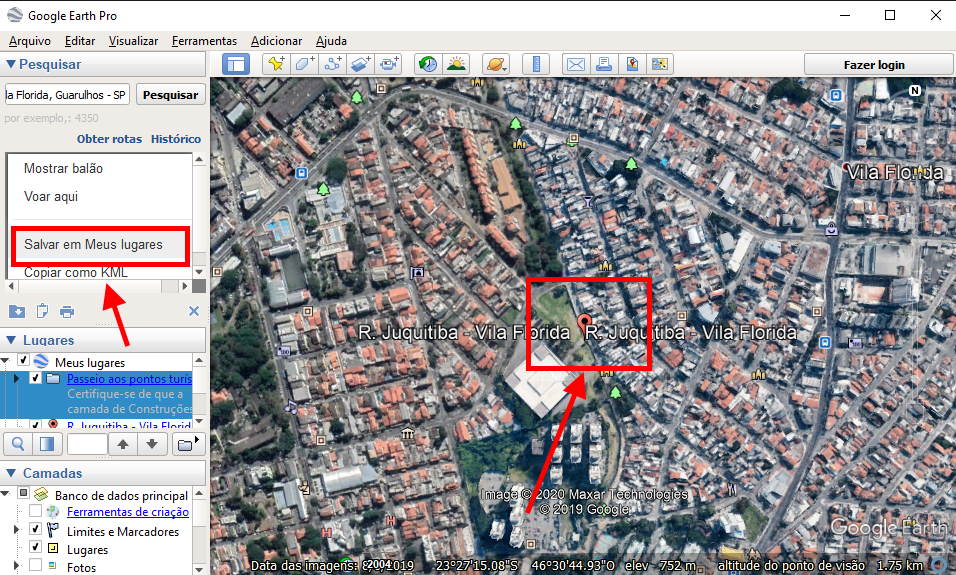The width and height of the screenshot is (956, 575).
Task: Add a path from the toolbar
Action: (x=332, y=64)
